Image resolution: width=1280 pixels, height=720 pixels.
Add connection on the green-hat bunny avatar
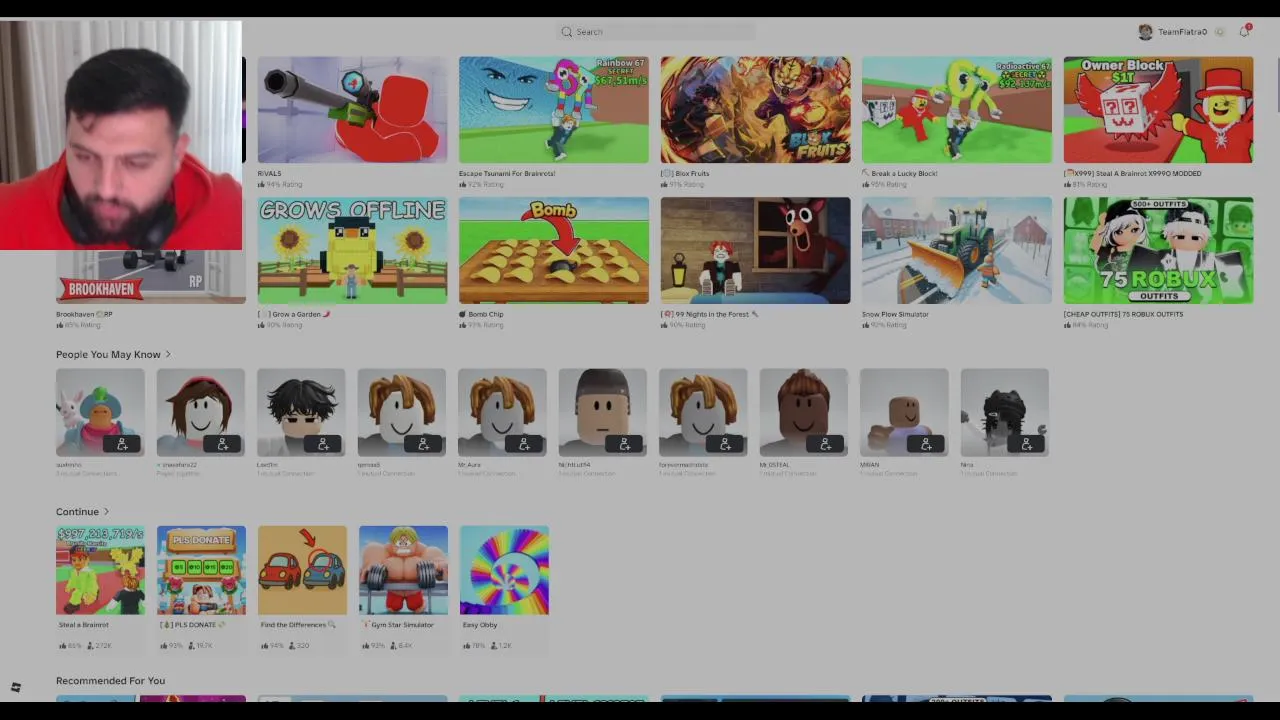point(122,444)
